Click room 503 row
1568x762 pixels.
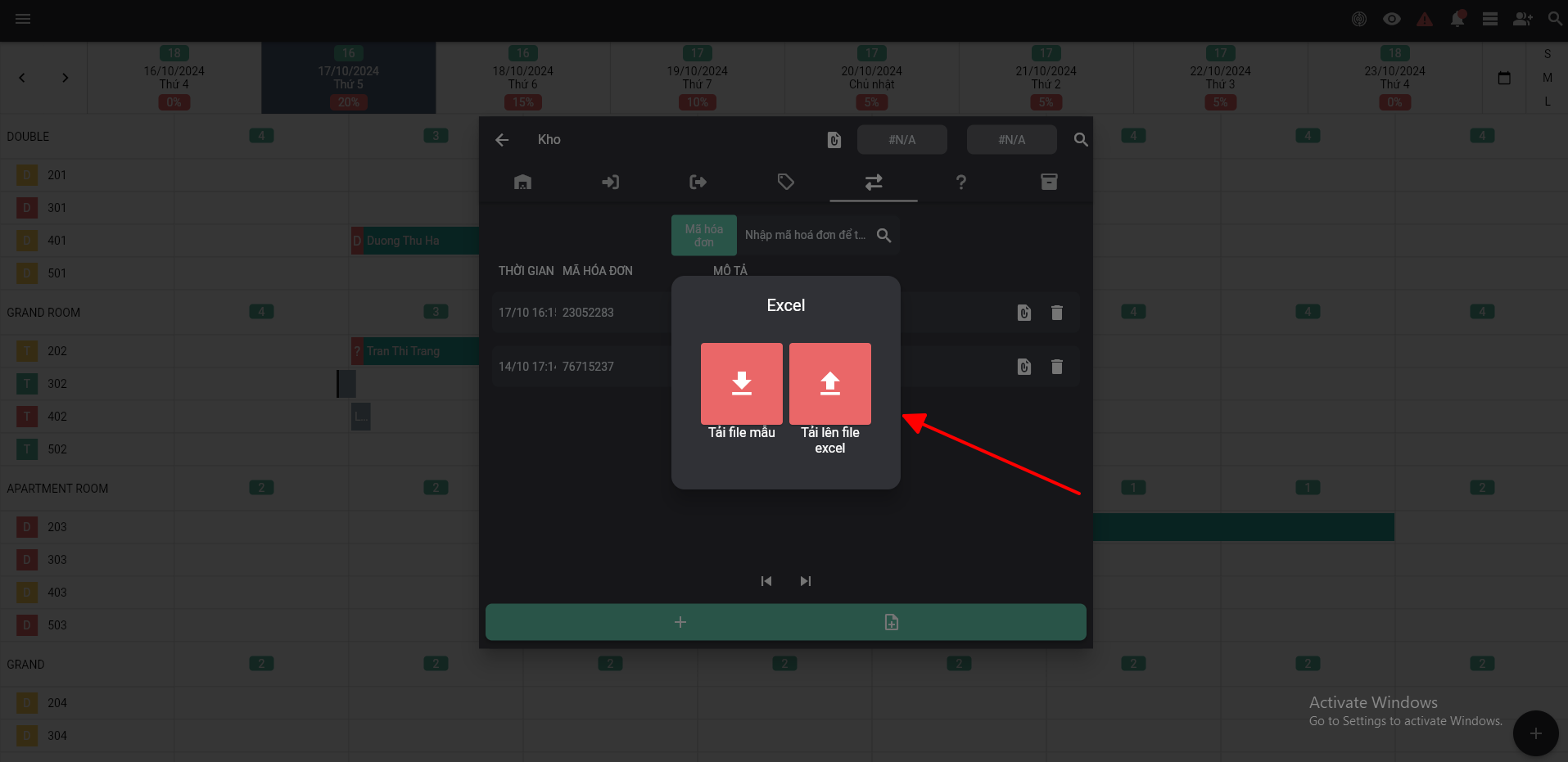(87, 625)
